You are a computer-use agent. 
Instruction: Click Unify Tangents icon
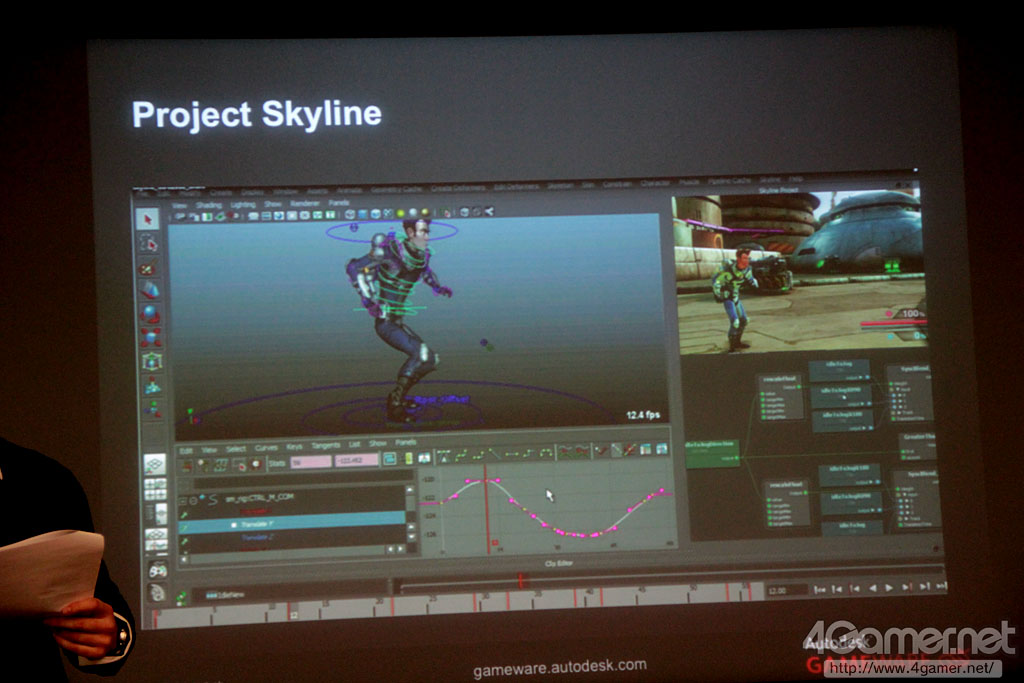click(616, 449)
